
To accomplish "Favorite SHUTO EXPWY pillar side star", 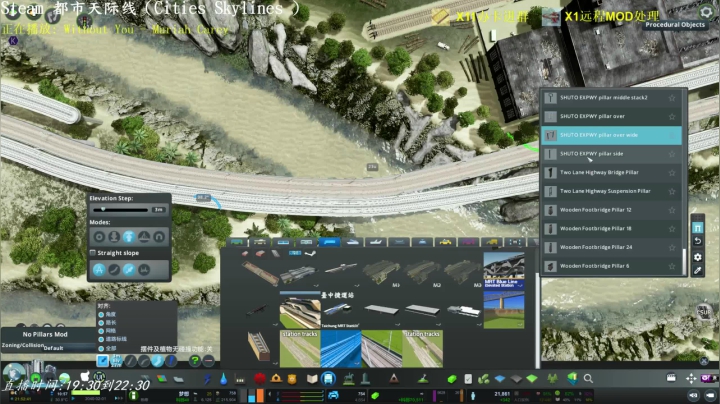I will 672,154.
